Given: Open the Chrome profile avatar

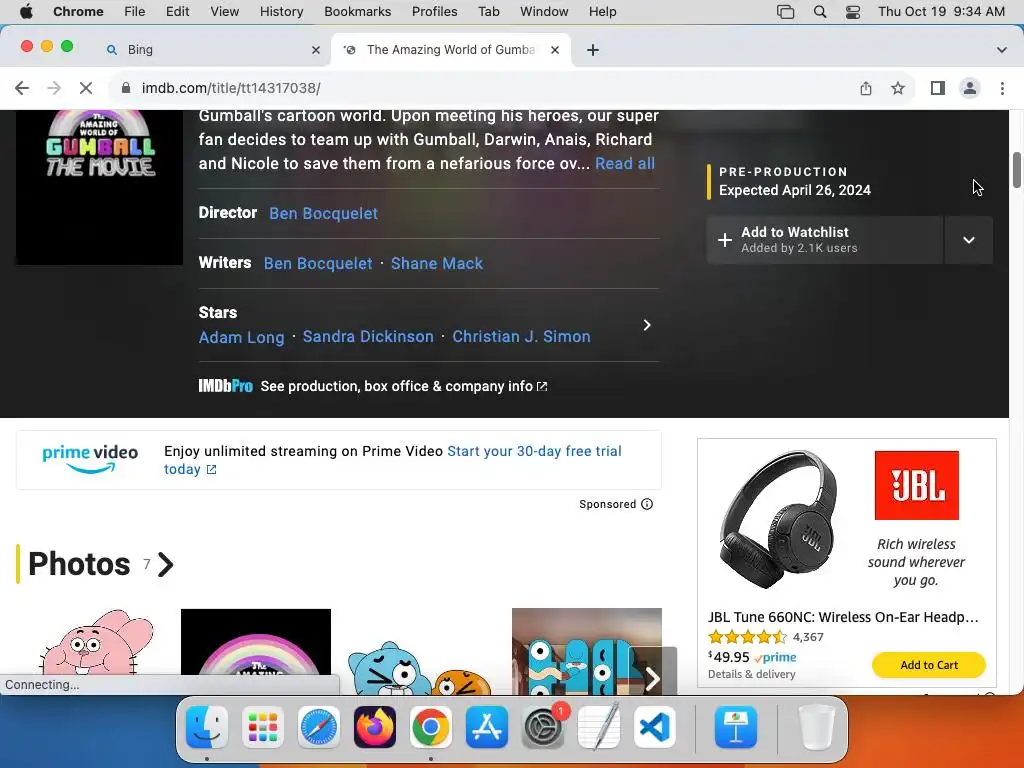Looking at the screenshot, I should 970,88.
